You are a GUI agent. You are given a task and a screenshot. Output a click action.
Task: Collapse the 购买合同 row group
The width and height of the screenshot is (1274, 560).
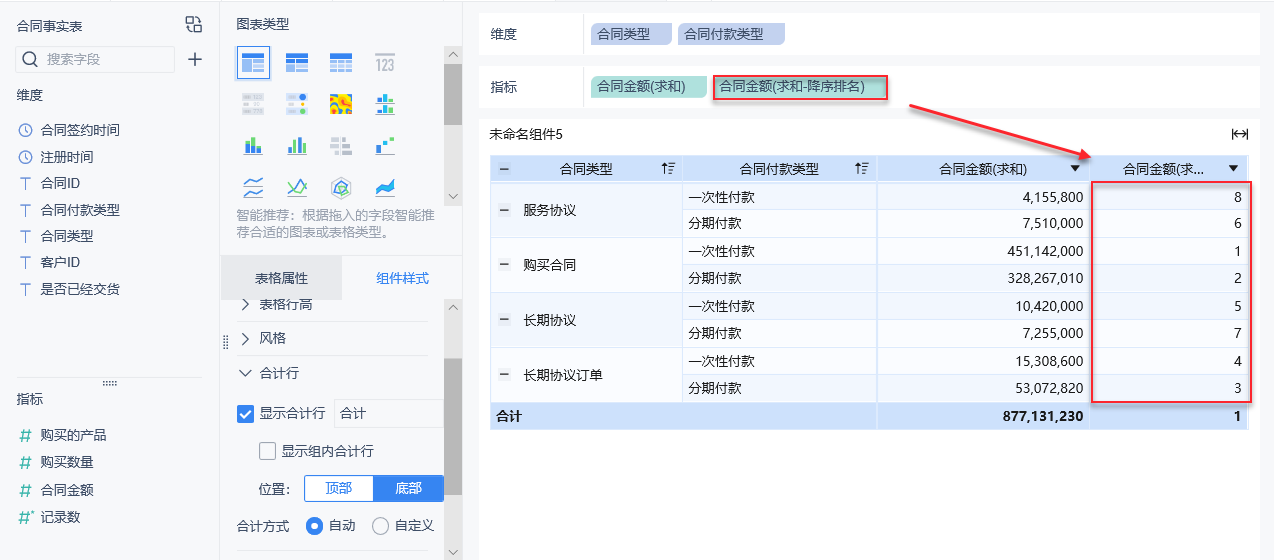(504, 265)
